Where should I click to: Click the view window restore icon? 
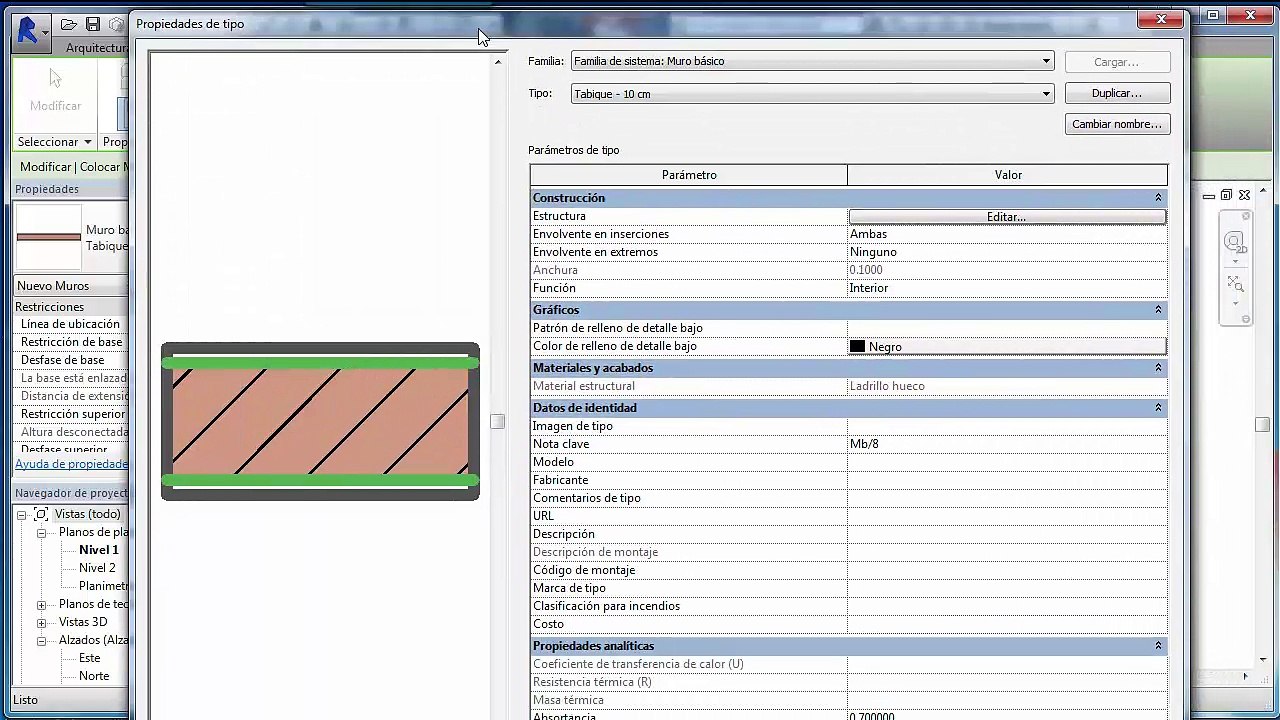point(1226,195)
